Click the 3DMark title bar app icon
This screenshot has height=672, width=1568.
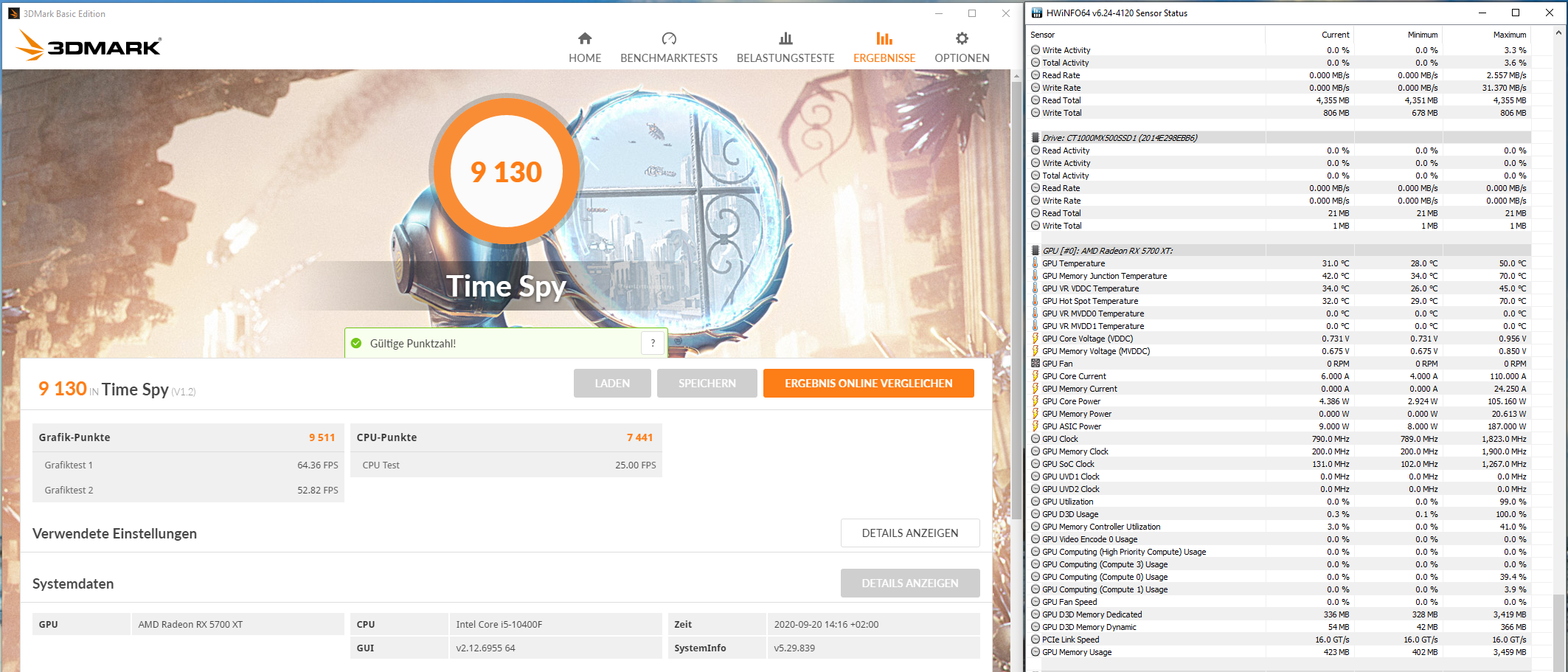tap(13, 13)
